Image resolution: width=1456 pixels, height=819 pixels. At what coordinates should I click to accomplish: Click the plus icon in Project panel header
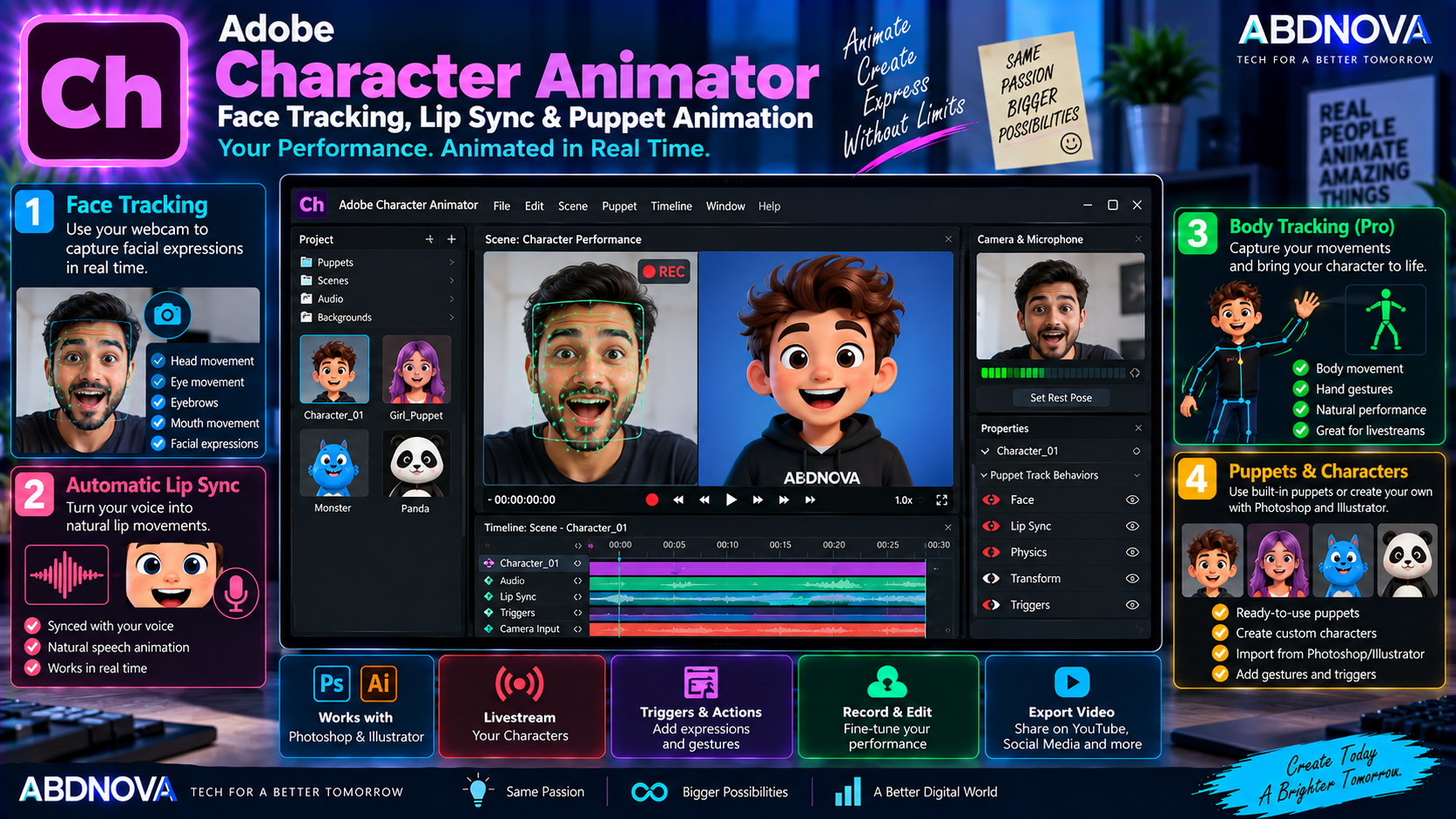(x=451, y=239)
